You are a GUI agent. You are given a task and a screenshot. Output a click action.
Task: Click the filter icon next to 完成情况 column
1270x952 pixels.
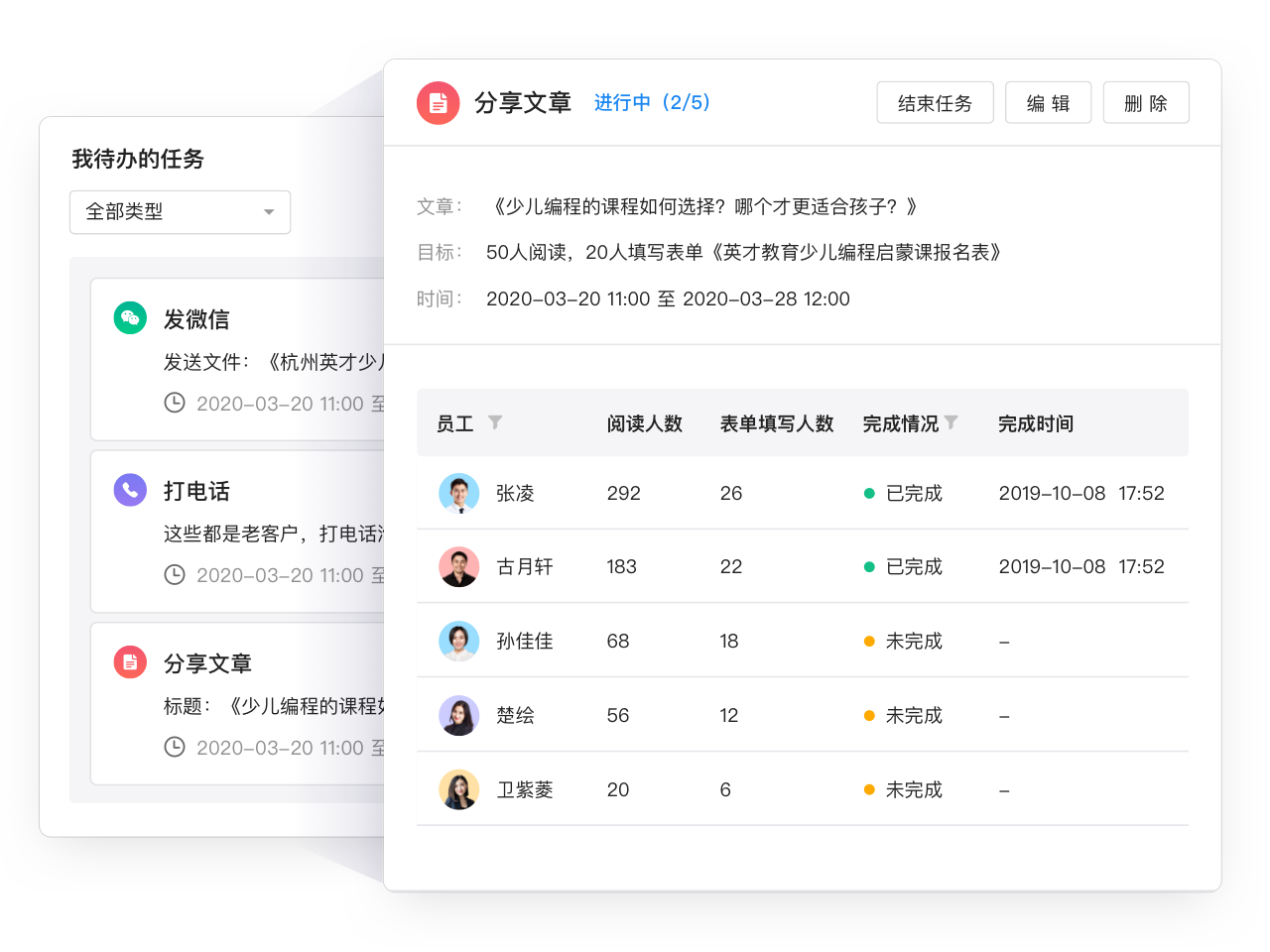click(952, 422)
